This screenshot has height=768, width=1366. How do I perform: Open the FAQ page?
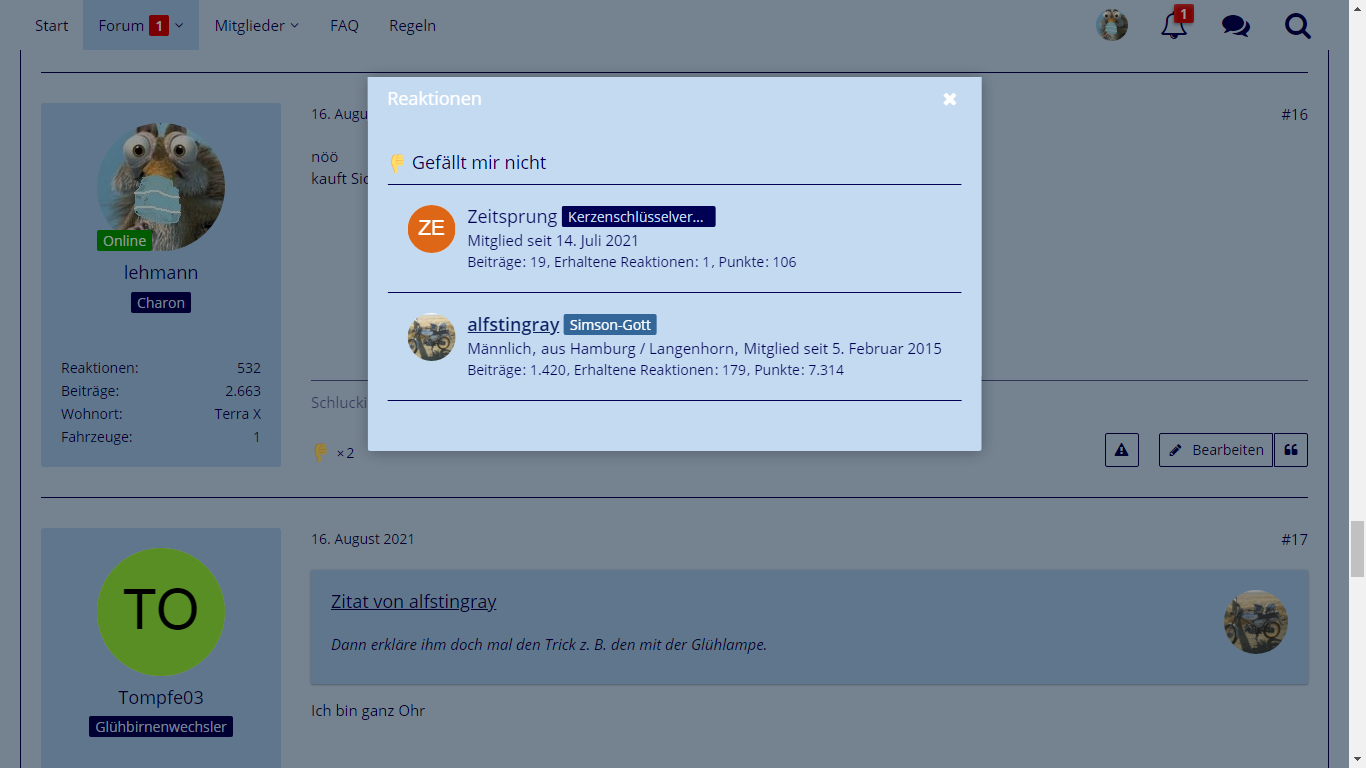coord(344,25)
